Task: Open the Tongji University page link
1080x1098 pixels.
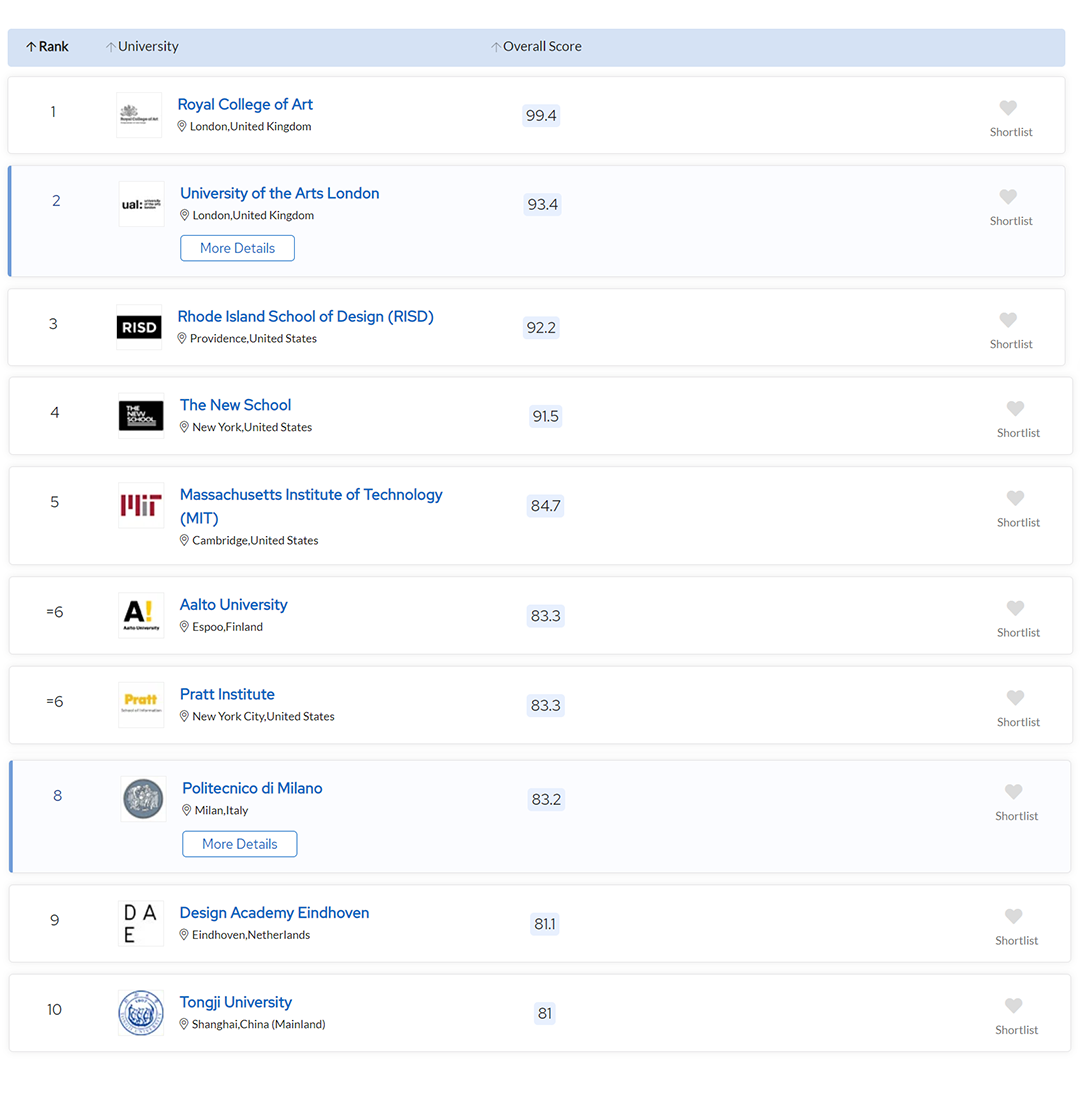Action: click(236, 1002)
